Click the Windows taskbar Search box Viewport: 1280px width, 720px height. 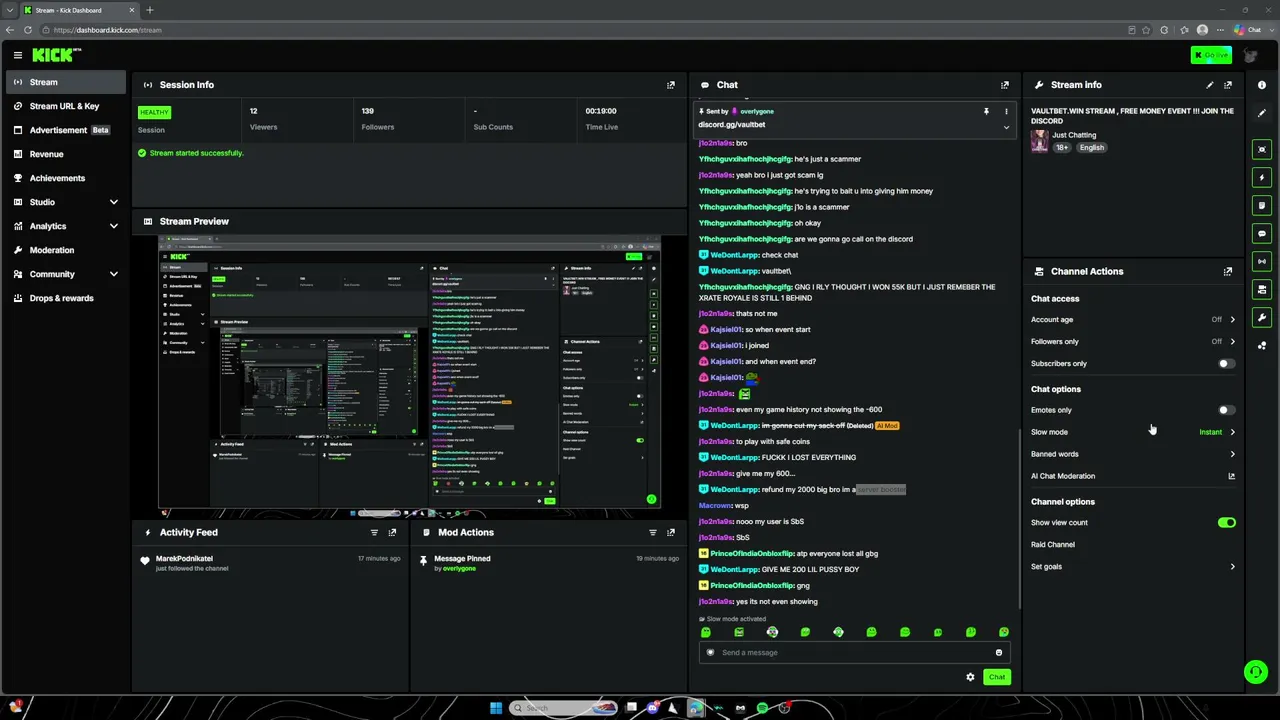[562, 708]
